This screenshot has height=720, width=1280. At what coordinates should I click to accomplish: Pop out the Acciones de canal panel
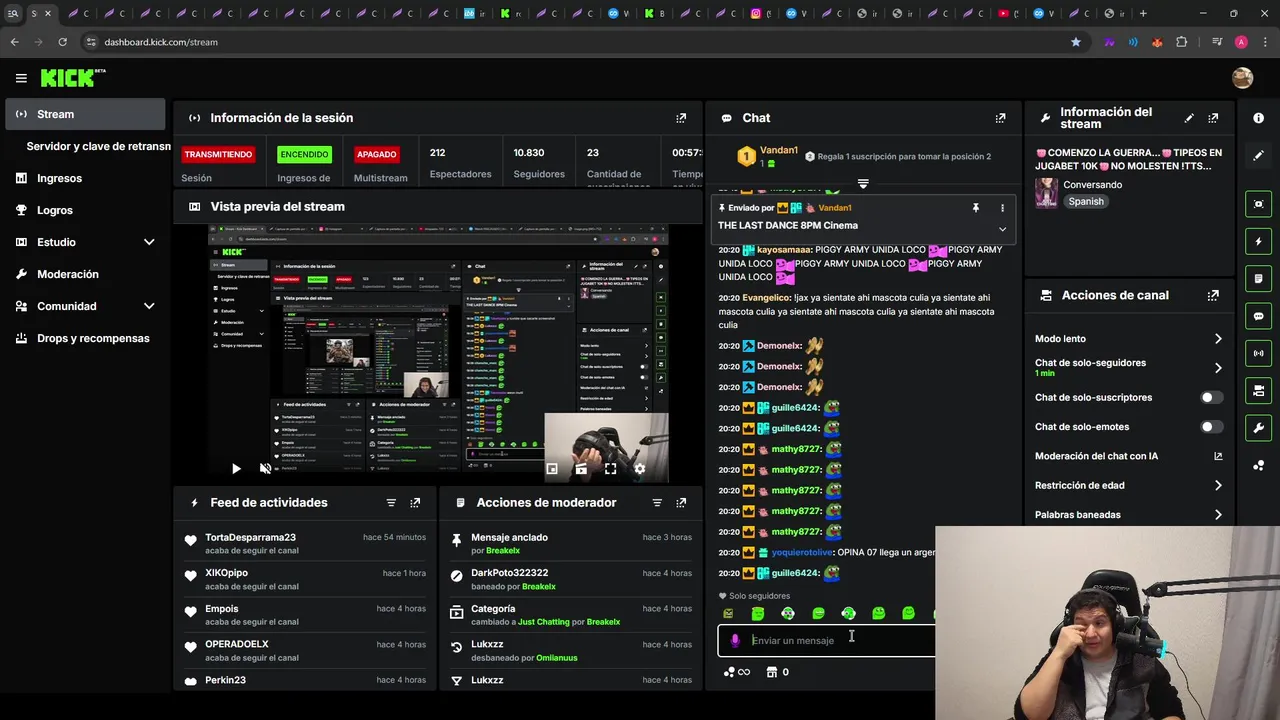[x=1213, y=295]
